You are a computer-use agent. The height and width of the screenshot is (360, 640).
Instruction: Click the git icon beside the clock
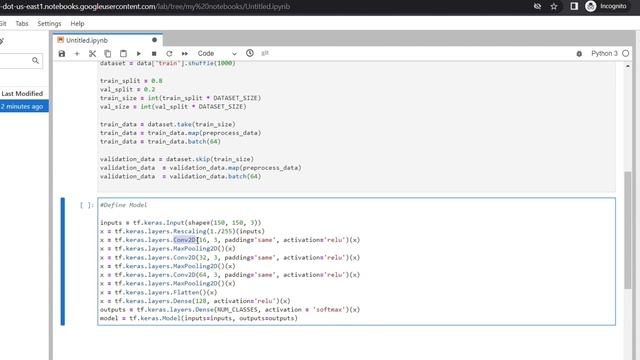tap(265, 53)
